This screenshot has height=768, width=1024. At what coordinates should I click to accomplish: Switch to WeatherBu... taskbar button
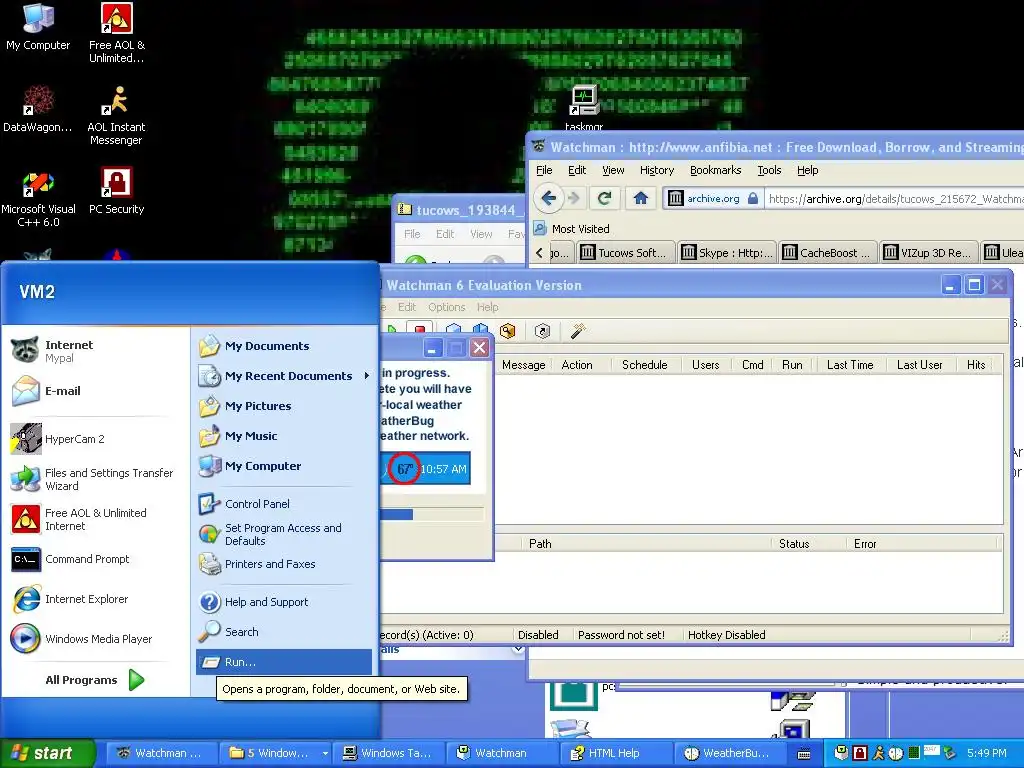pyautogui.click(x=729, y=753)
